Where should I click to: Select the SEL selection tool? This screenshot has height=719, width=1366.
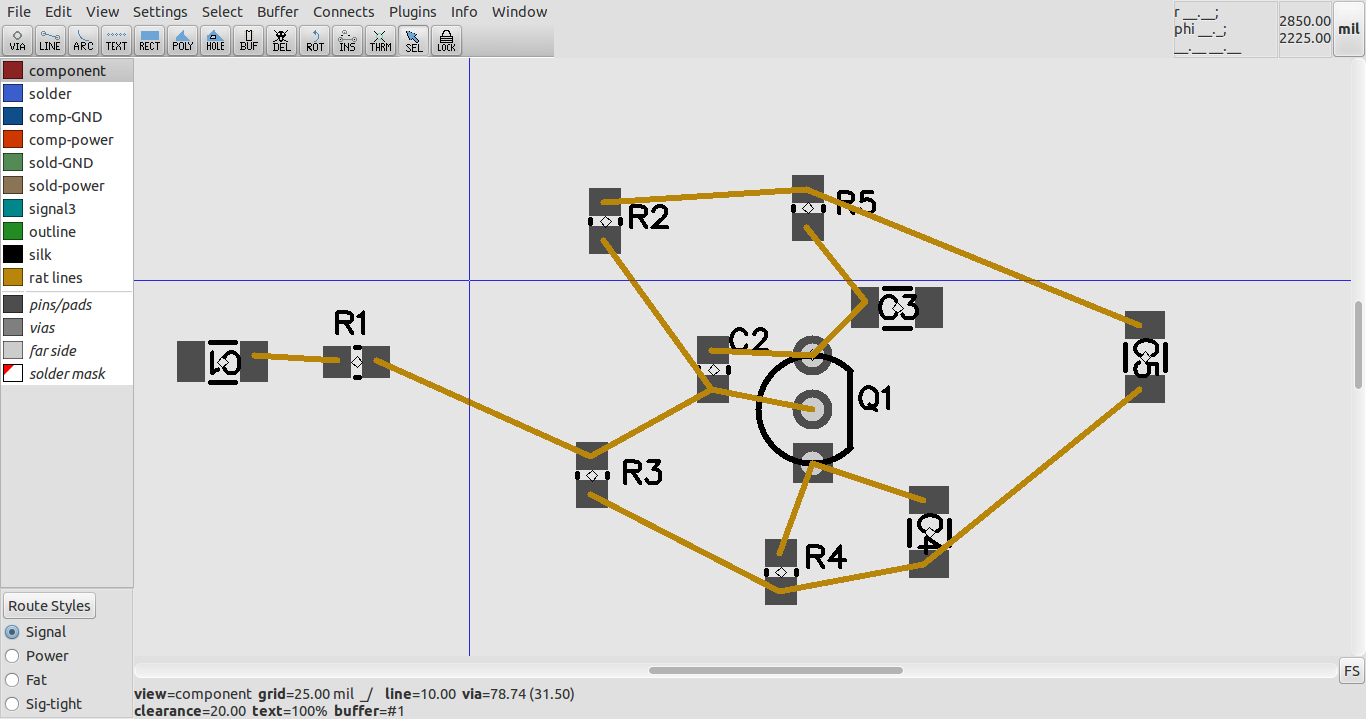[x=413, y=40]
